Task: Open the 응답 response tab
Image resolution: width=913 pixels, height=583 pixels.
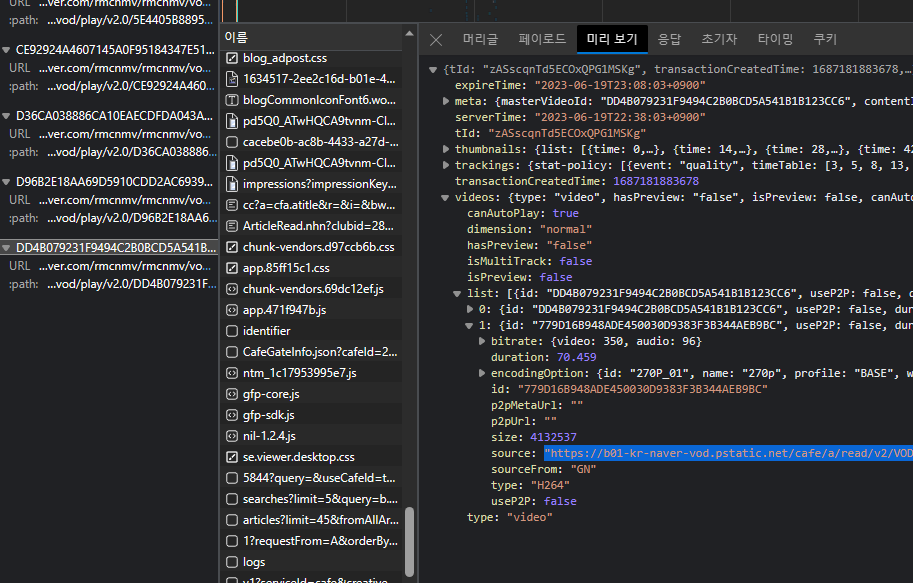Action: [x=669, y=39]
